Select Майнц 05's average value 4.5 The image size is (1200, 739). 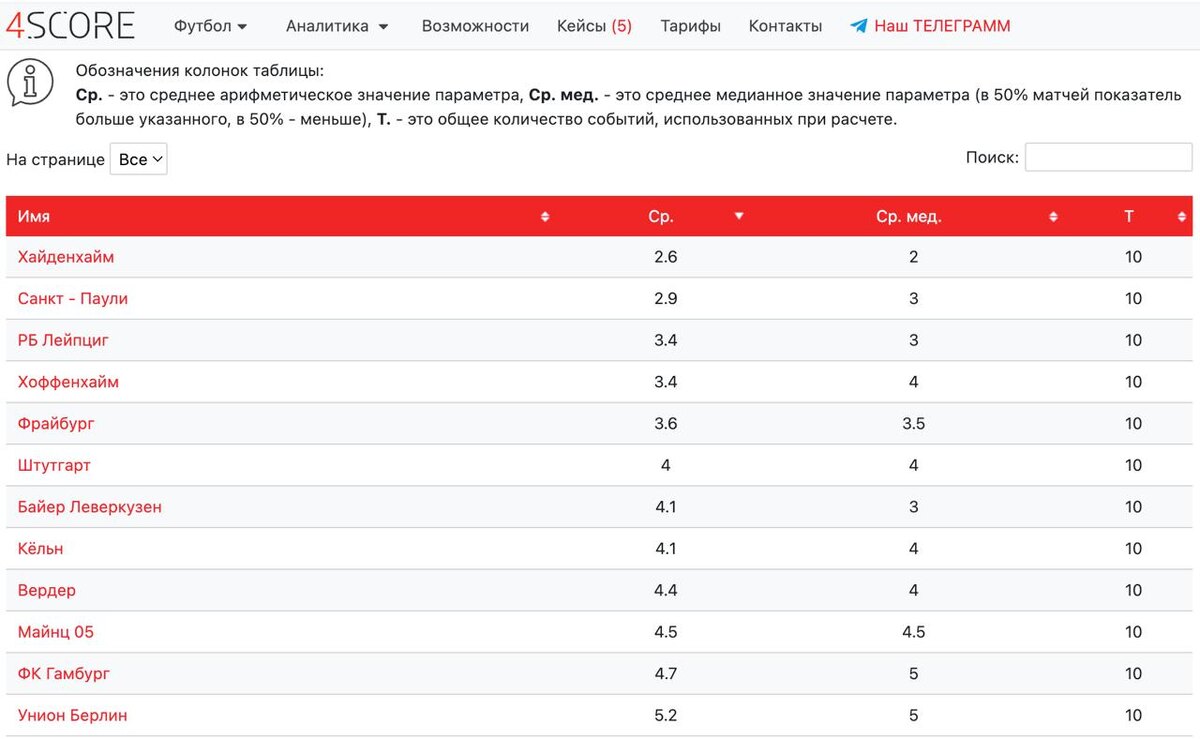point(665,632)
